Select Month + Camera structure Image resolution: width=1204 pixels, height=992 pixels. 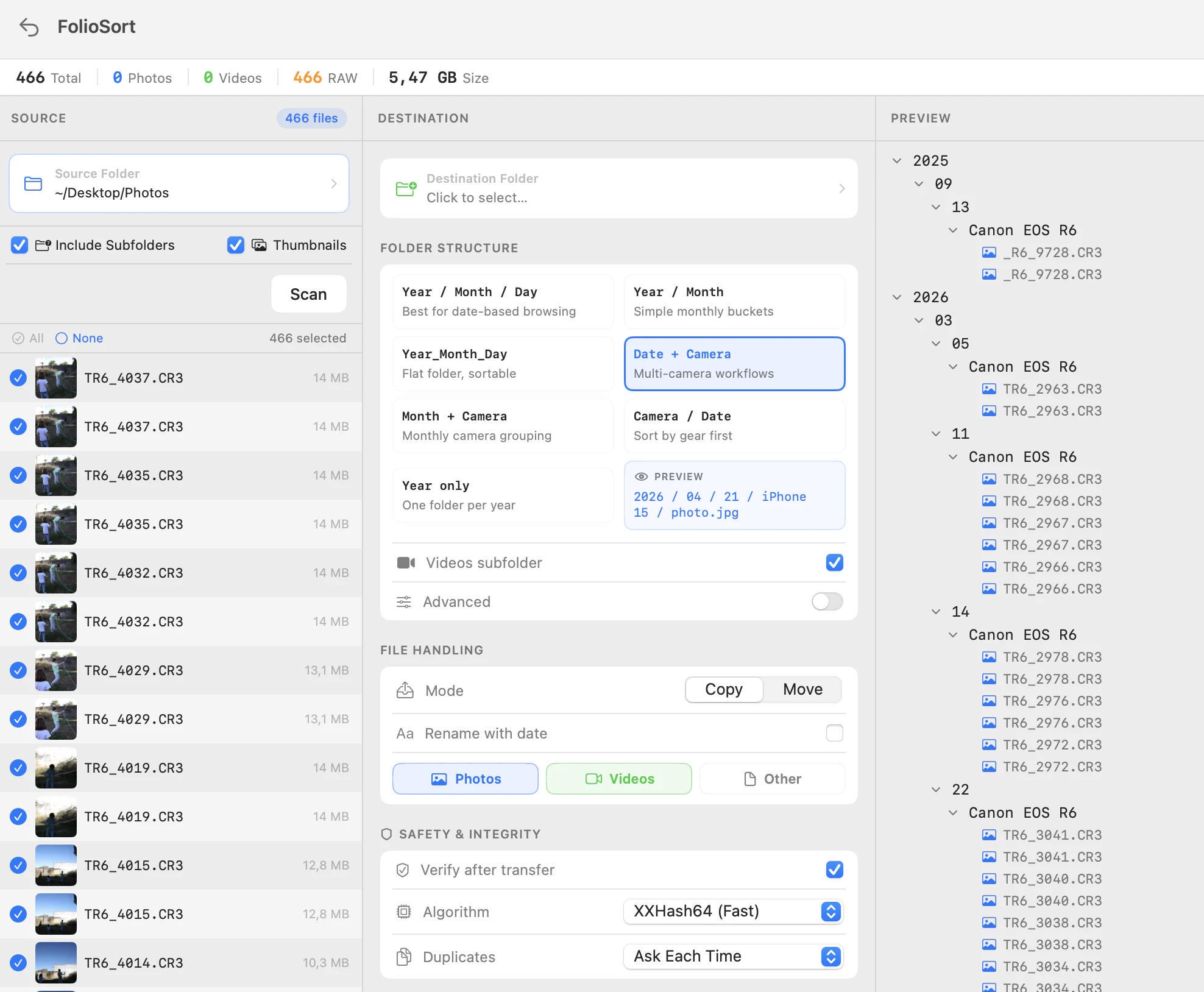[503, 426]
